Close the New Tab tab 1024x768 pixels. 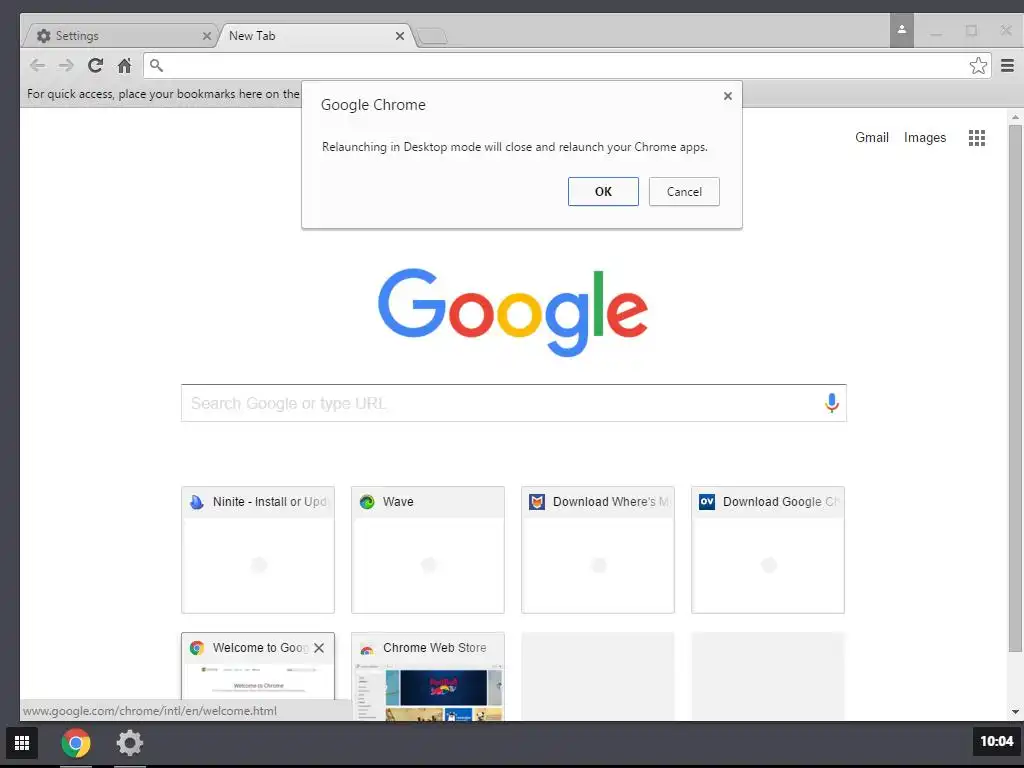click(x=400, y=36)
